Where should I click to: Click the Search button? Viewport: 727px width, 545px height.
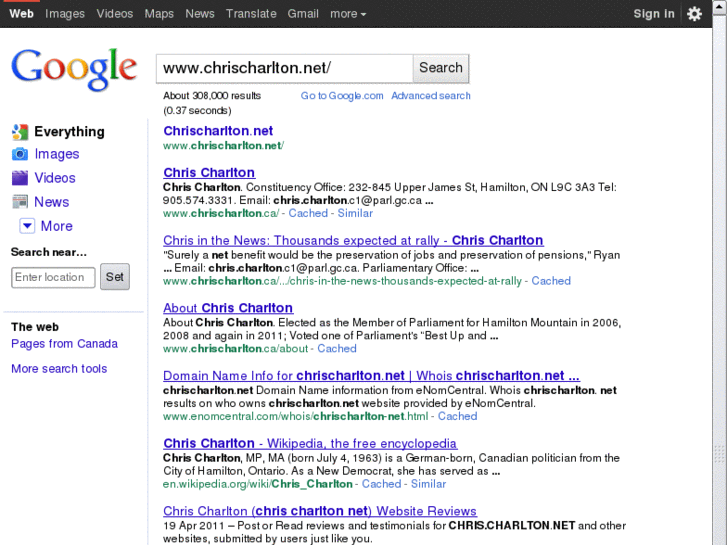(x=440, y=68)
